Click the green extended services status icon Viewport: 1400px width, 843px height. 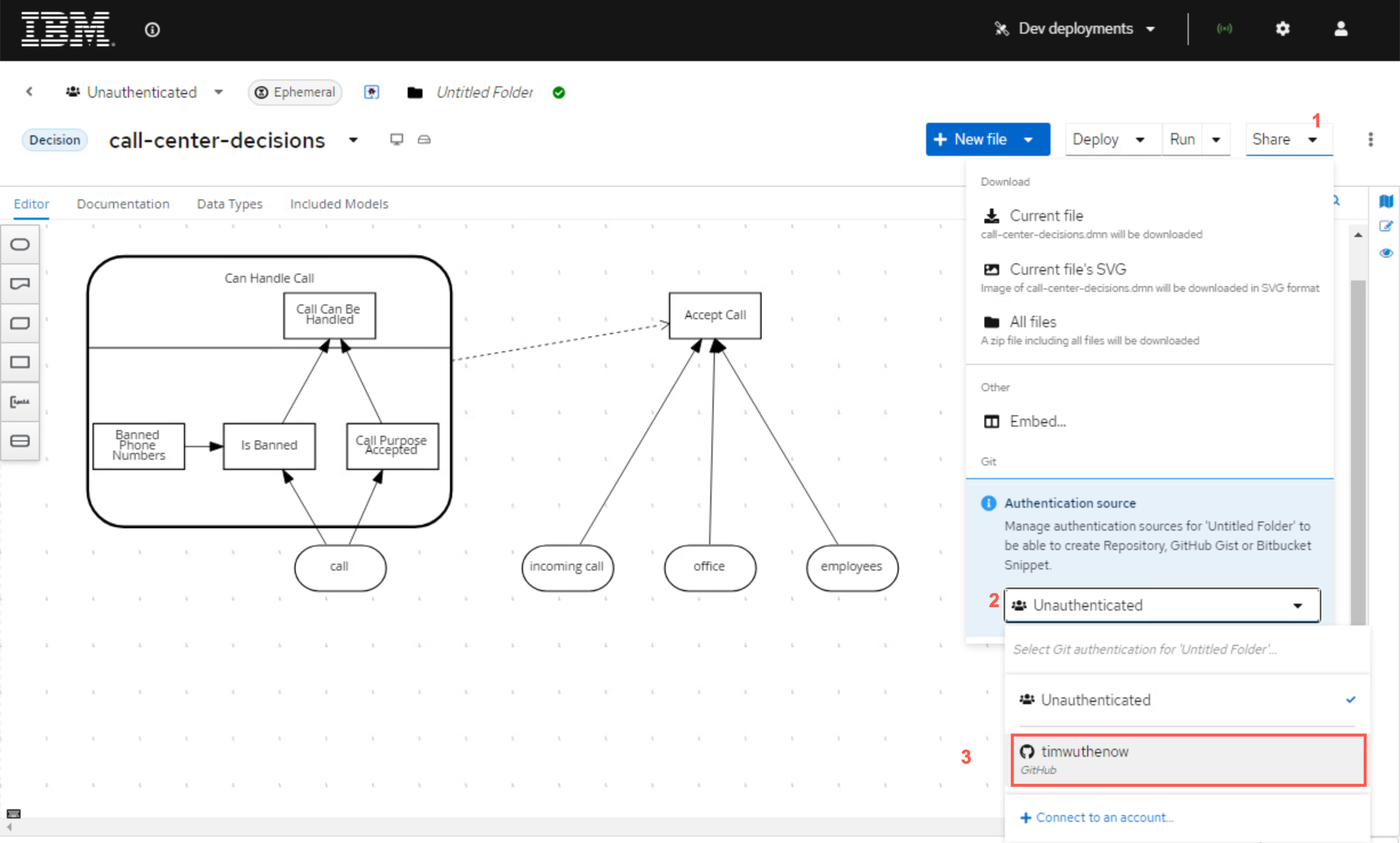tap(1224, 29)
